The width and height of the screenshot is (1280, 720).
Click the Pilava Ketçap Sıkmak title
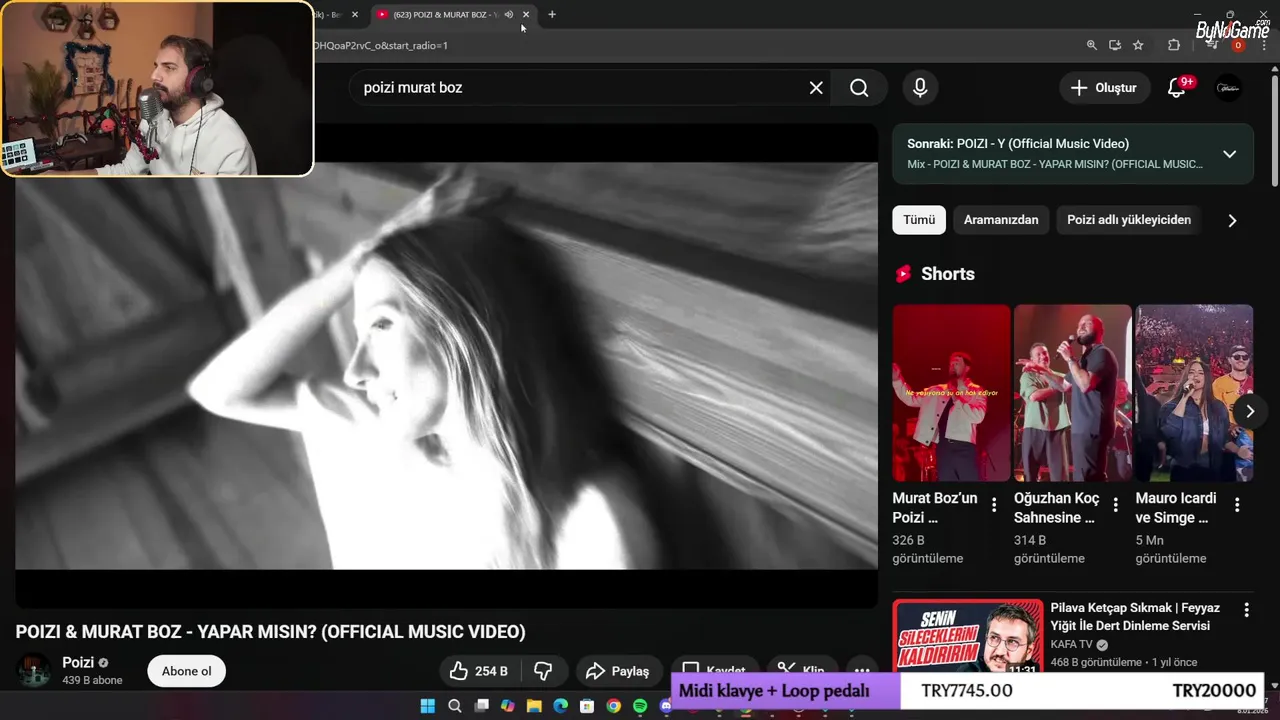click(x=1135, y=617)
